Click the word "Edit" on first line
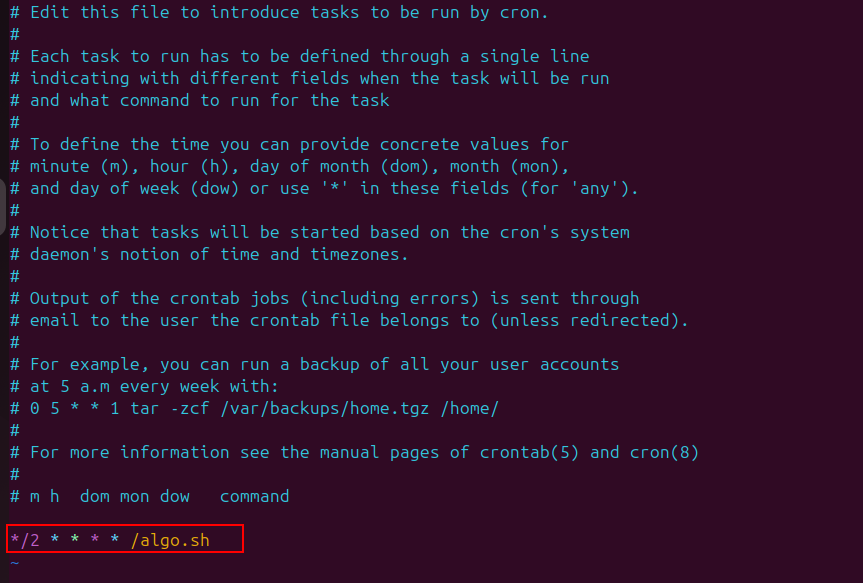 tap(50, 12)
